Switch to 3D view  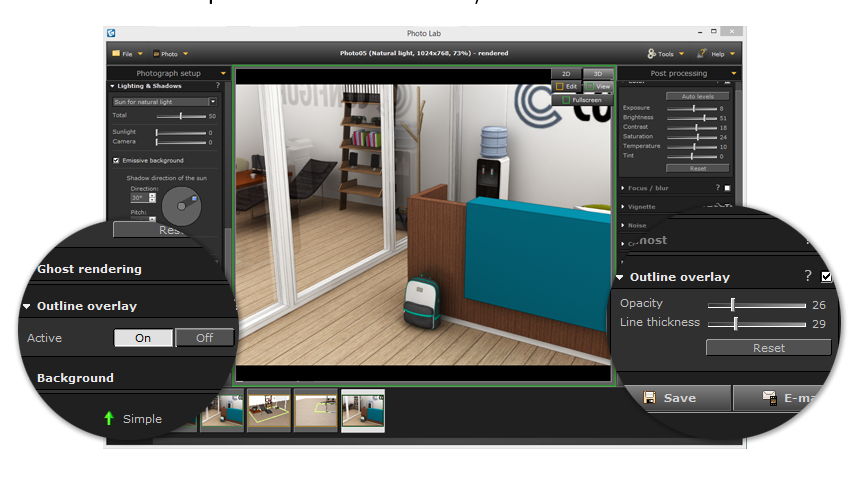click(598, 74)
